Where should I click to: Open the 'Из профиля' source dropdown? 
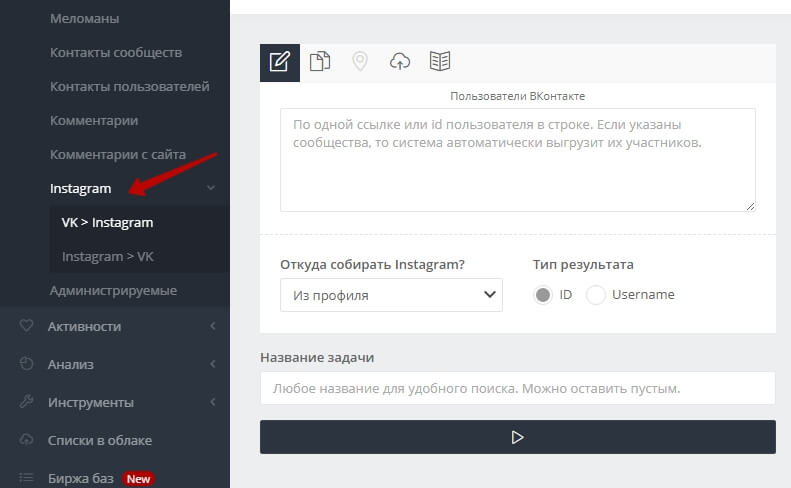[x=391, y=295]
